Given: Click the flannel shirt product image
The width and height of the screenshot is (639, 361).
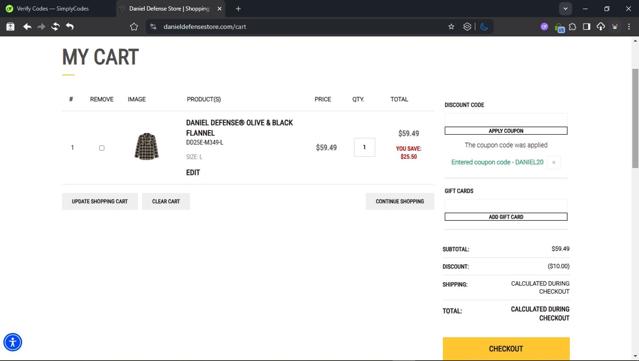Looking at the screenshot, I should coord(147,146).
